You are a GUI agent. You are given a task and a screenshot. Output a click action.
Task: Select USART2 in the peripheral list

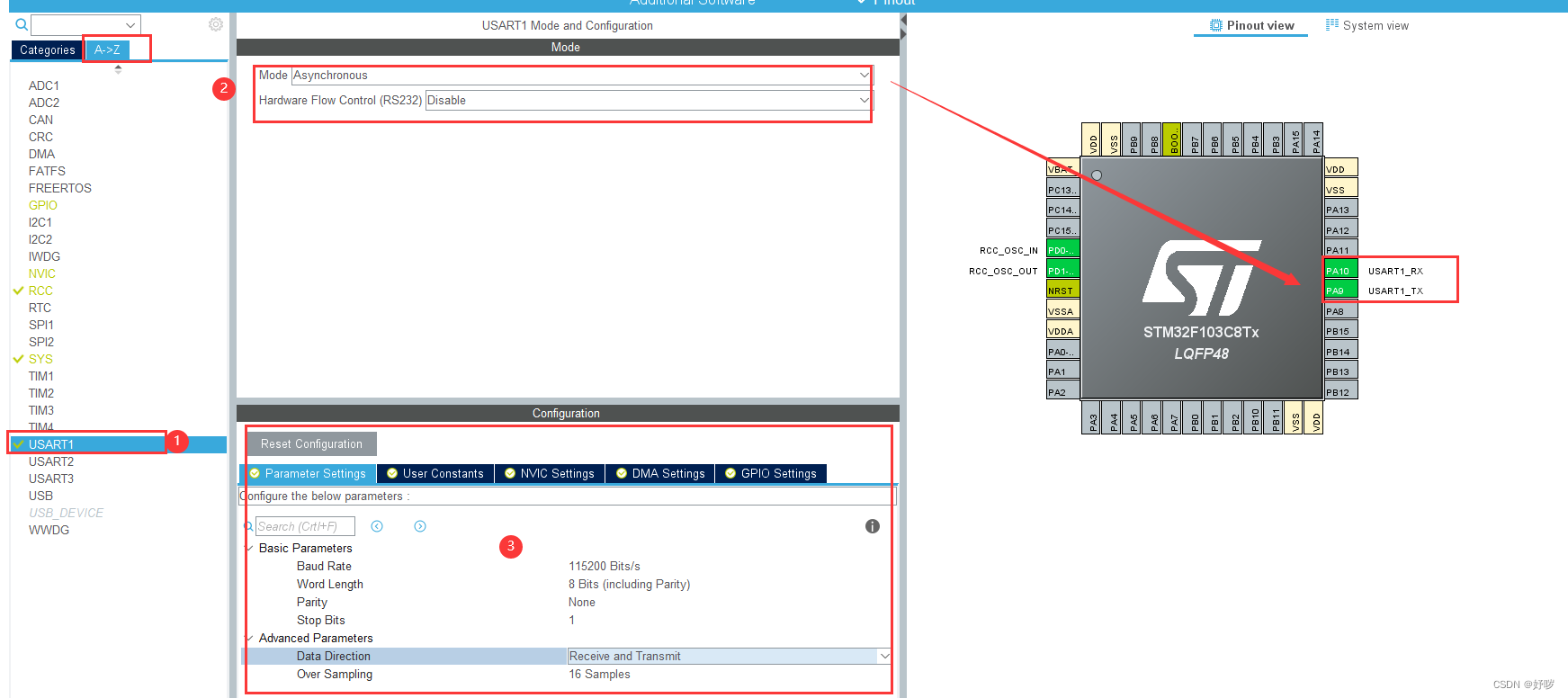pos(51,461)
